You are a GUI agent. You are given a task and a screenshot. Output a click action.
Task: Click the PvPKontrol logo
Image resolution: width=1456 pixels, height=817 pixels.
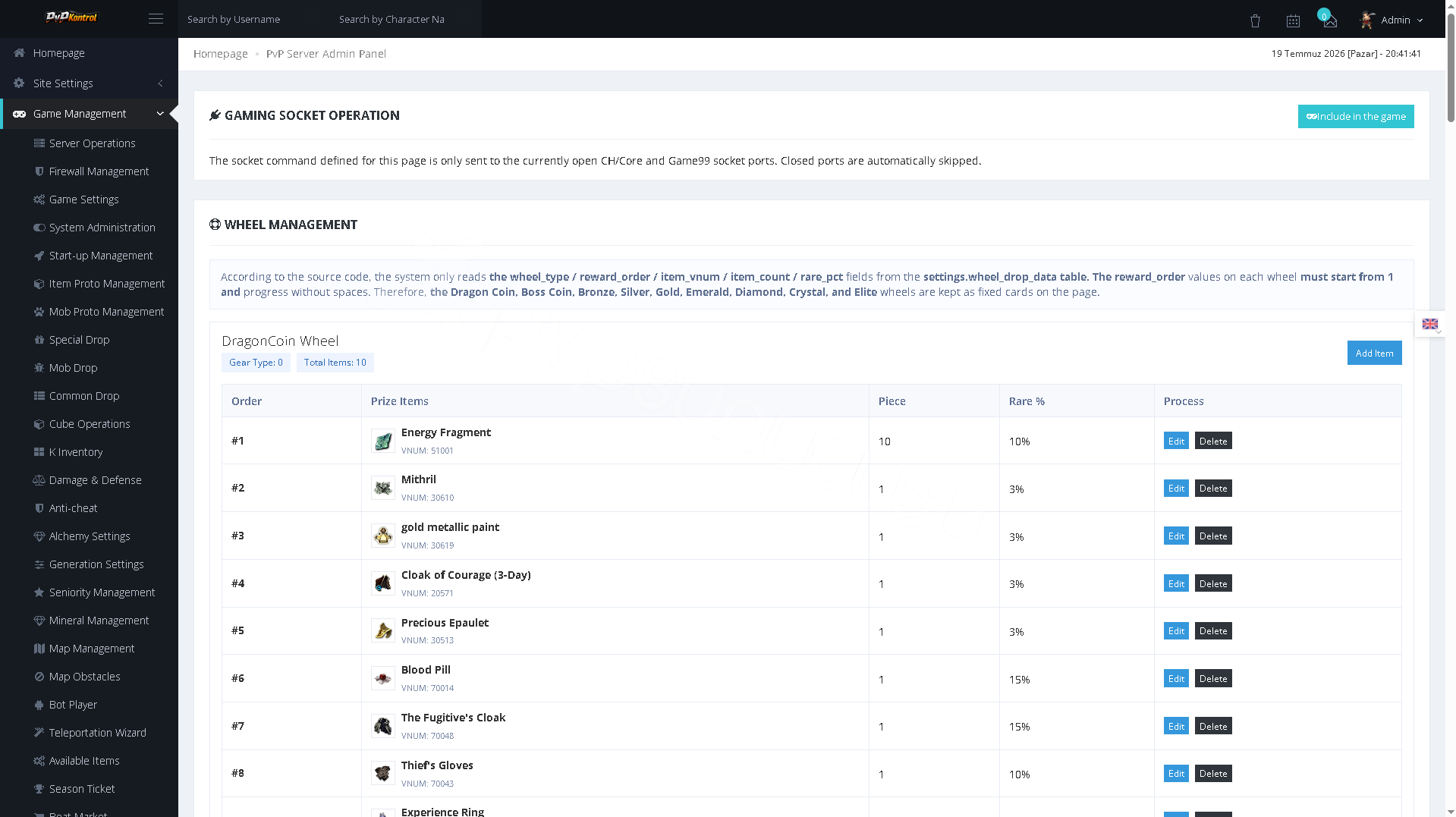72,17
